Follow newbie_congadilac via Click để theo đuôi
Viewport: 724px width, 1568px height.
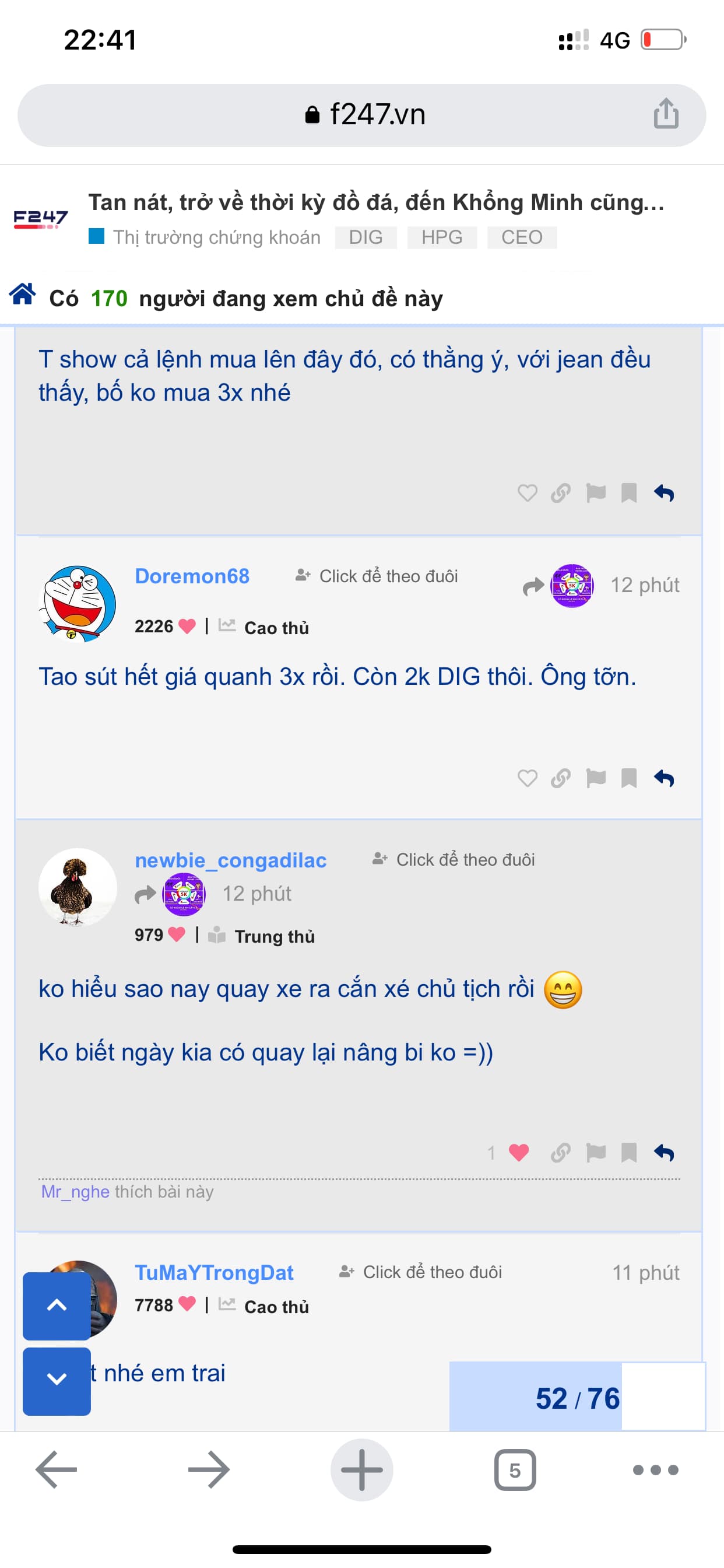tap(454, 859)
